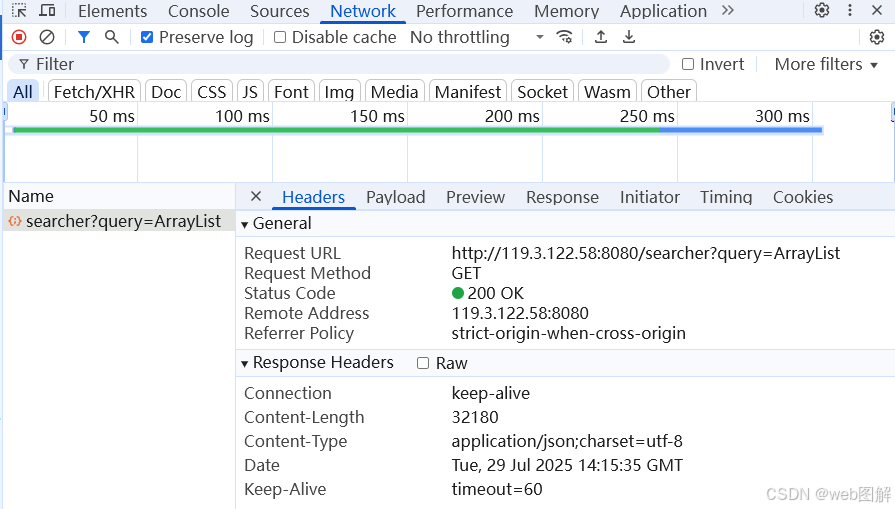
Task: Stop recording the network log
Action: (x=19, y=37)
